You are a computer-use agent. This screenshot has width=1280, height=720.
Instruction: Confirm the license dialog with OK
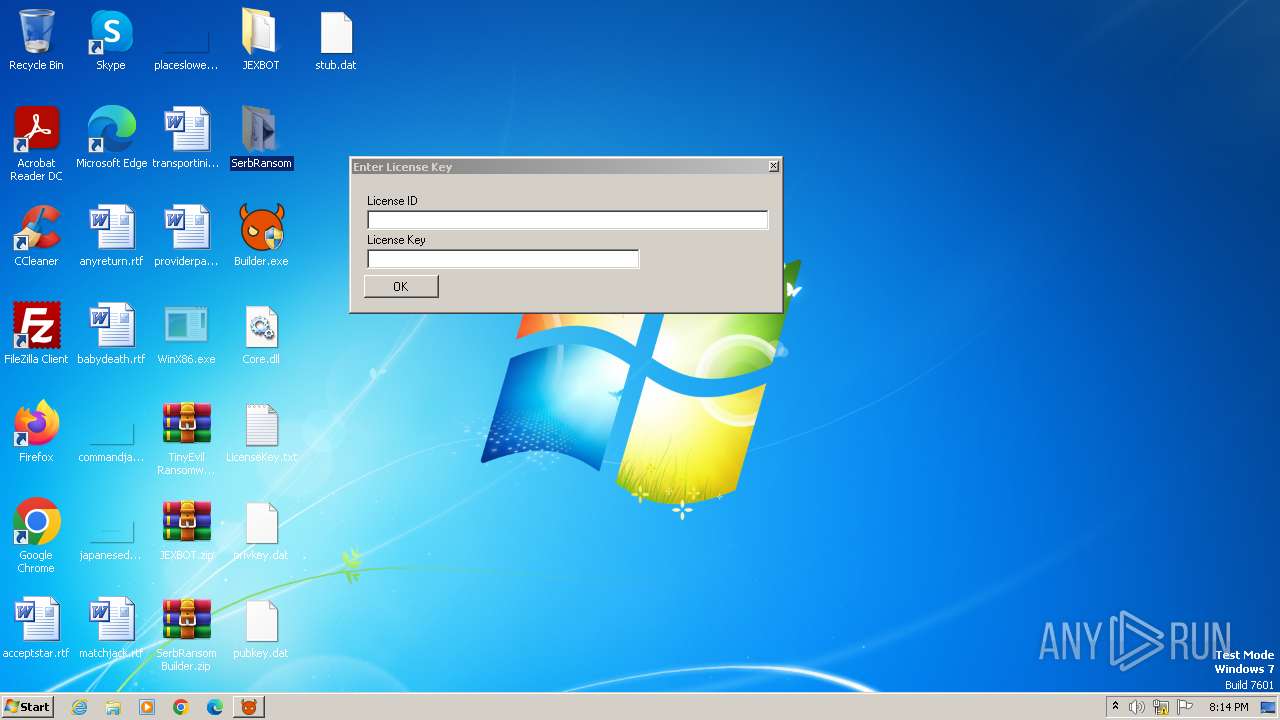[x=401, y=287]
